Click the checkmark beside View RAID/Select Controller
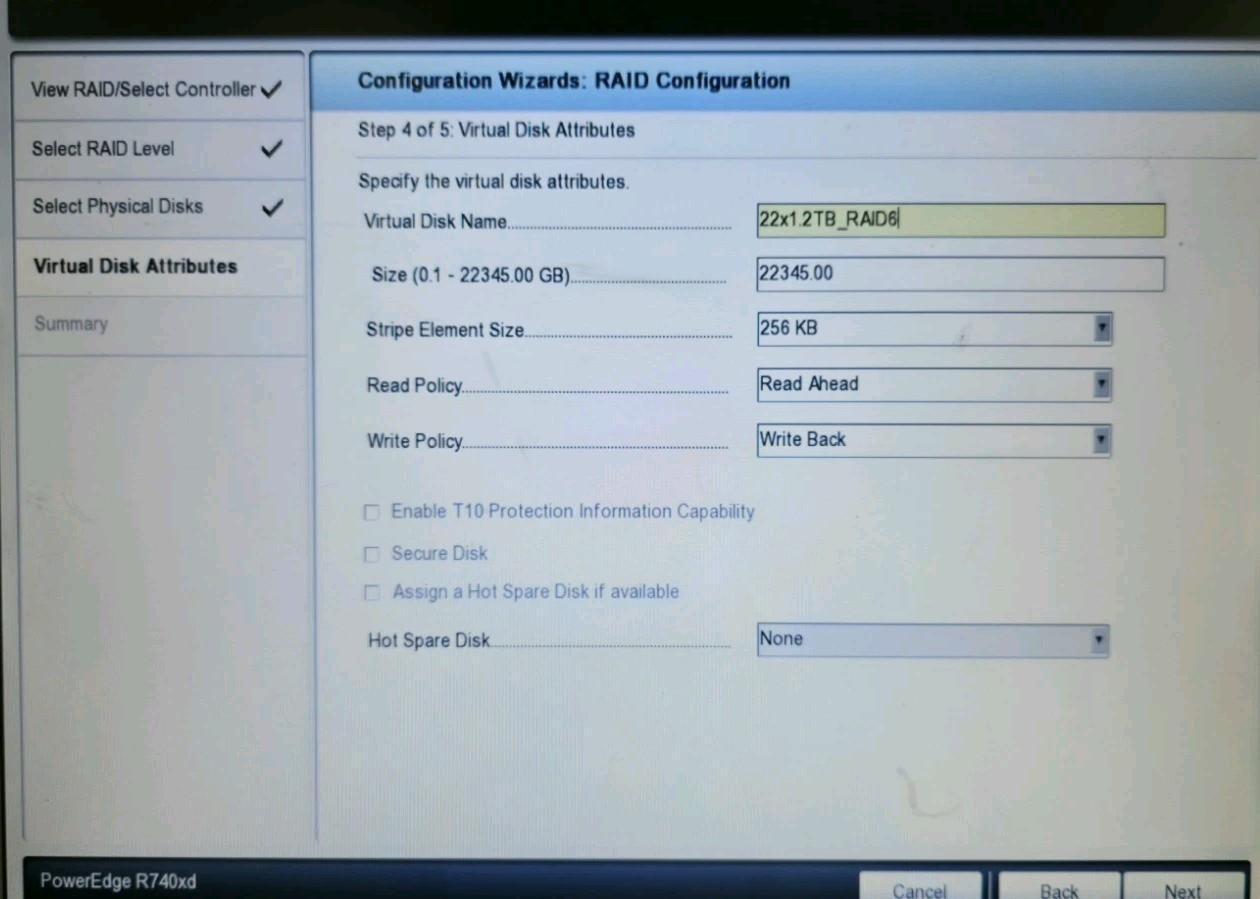 271,88
